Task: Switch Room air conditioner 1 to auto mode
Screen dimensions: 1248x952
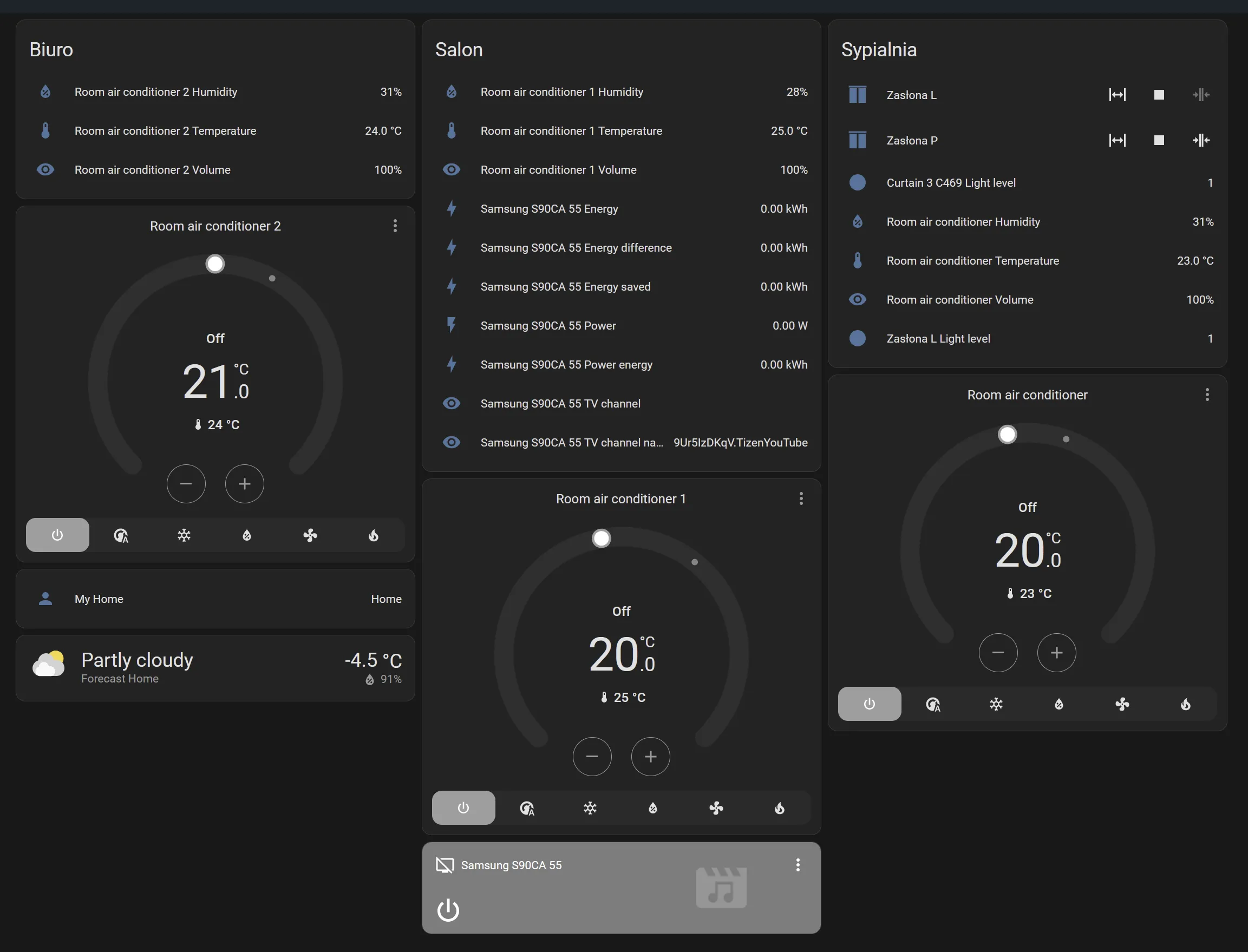Action: (528, 808)
